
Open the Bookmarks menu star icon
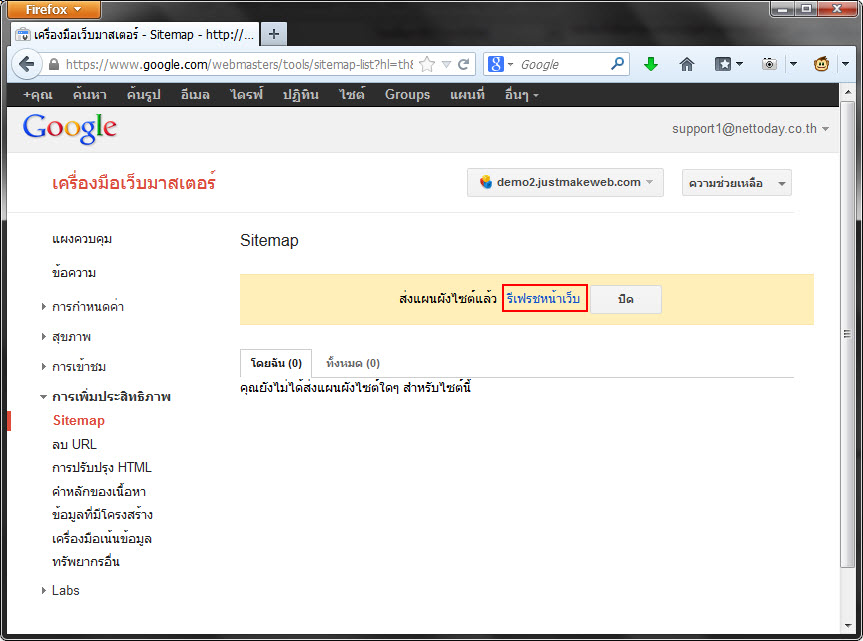723,64
